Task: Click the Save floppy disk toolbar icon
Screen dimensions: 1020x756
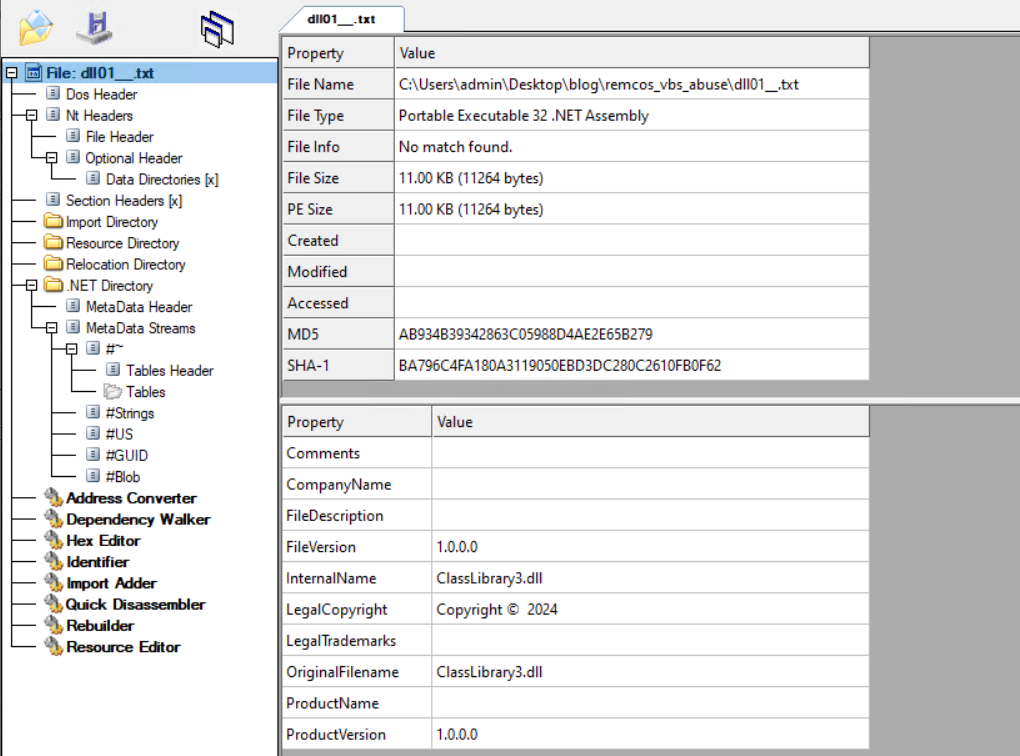Action: (96, 27)
